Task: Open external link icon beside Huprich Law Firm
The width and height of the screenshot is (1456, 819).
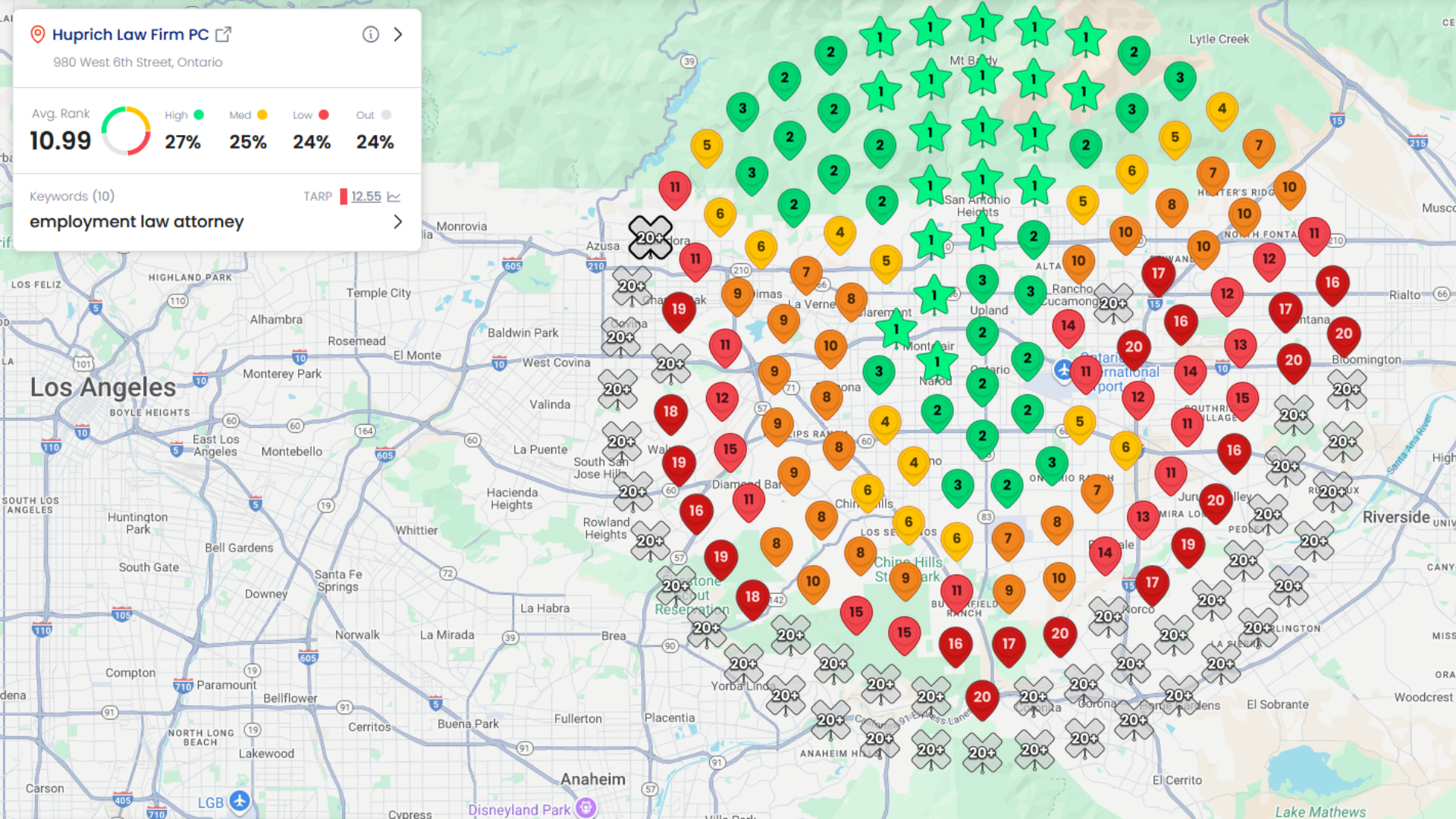Action: click(x=223, y=34)
